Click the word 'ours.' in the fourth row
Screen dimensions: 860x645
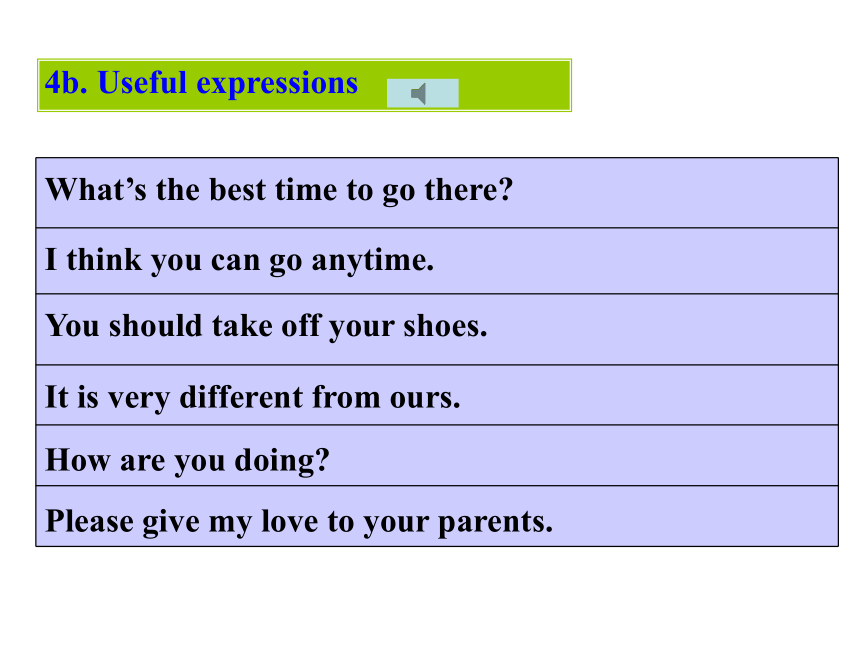(425, 398)
